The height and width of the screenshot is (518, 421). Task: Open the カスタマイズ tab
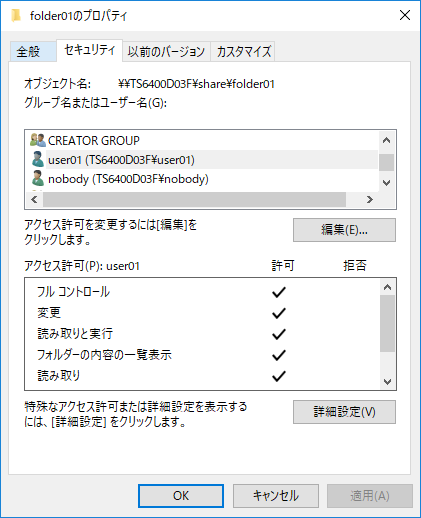point(243,51)
